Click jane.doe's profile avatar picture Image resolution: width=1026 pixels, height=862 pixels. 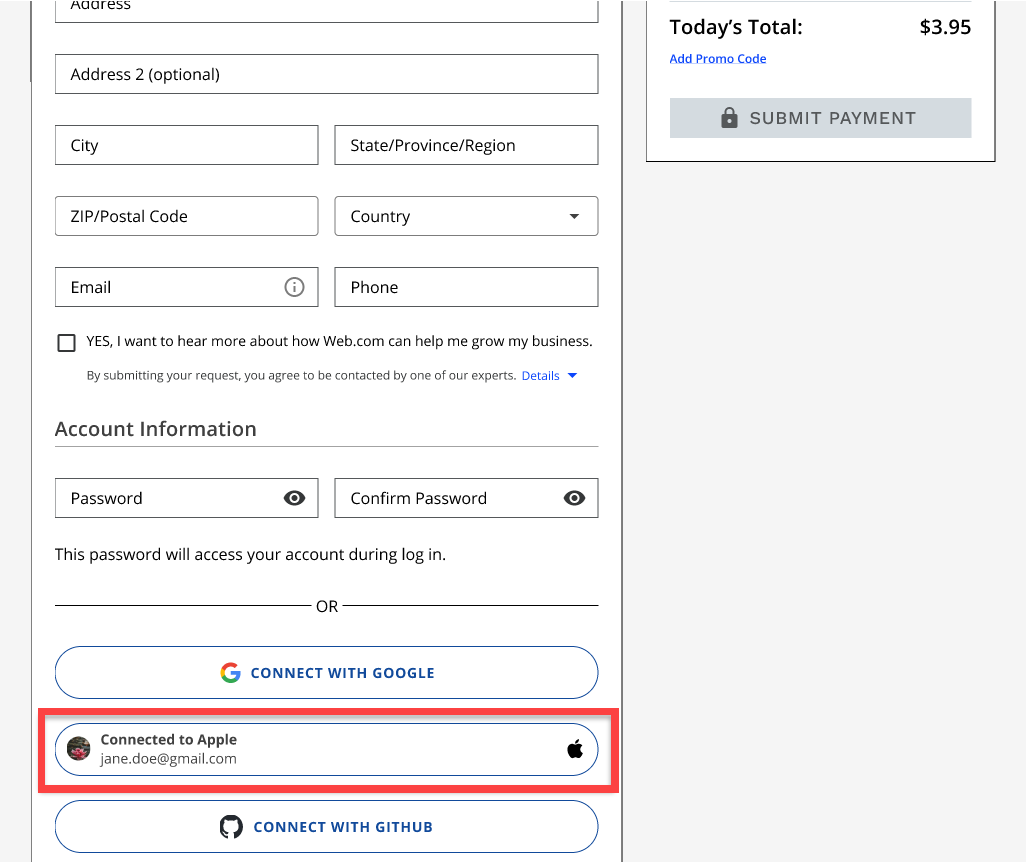(78, 748)
